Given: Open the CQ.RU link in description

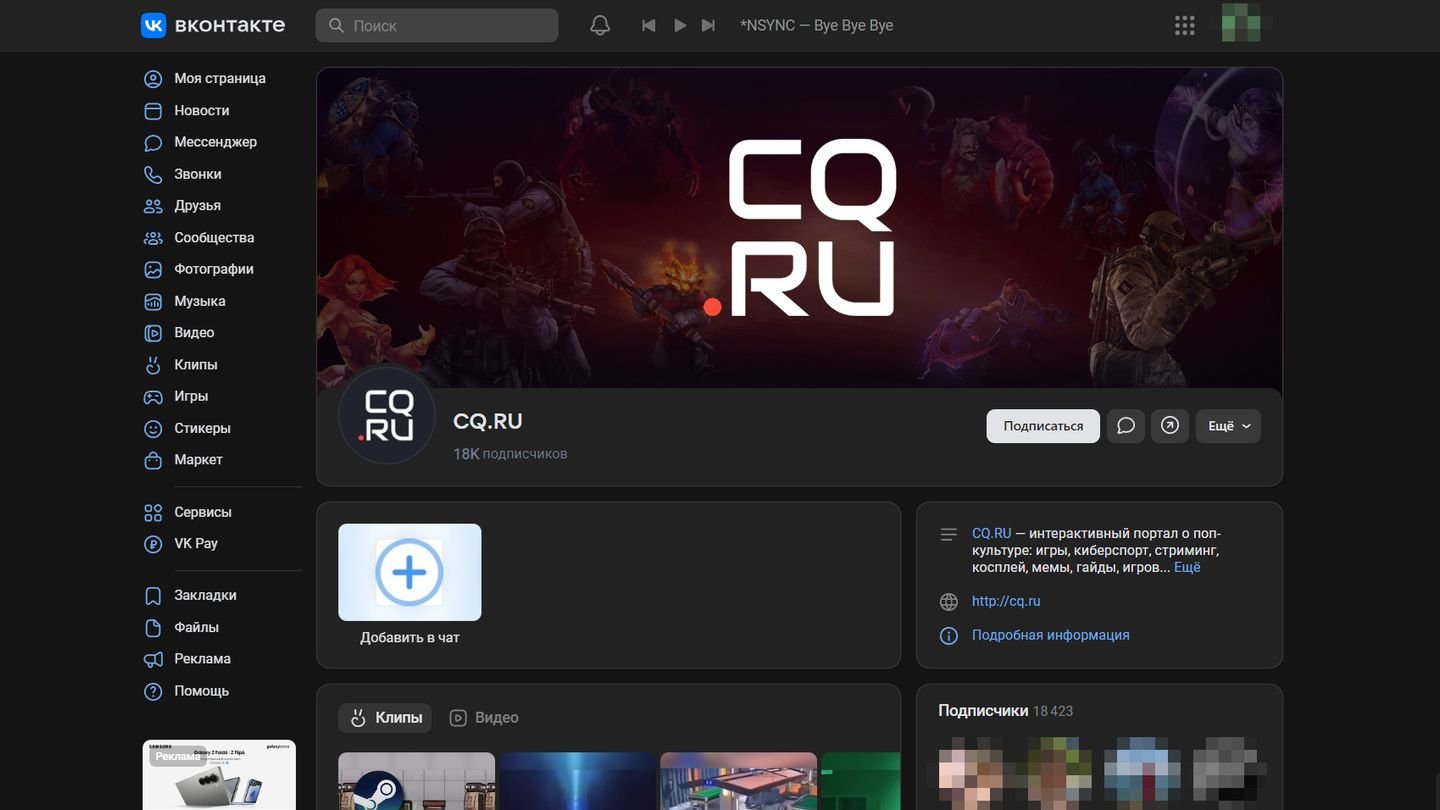Looking at the screenshot, I should (992, 534).
